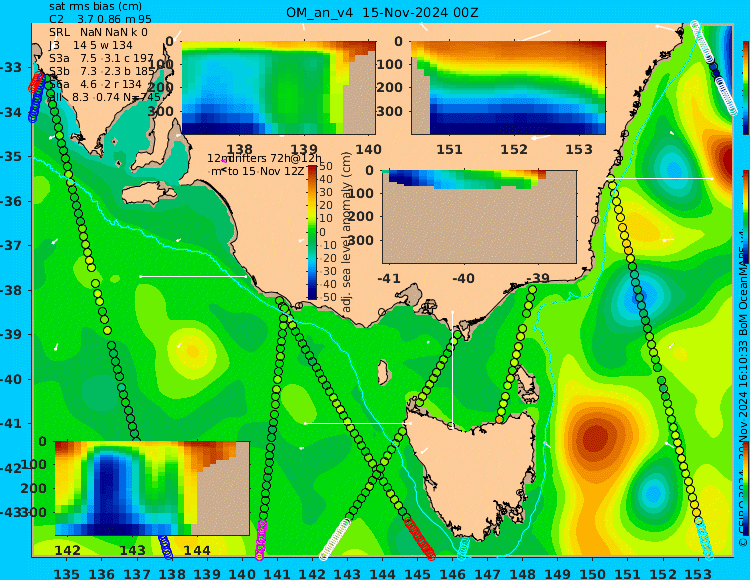Click latitude axis label -41

coord(11,424)
